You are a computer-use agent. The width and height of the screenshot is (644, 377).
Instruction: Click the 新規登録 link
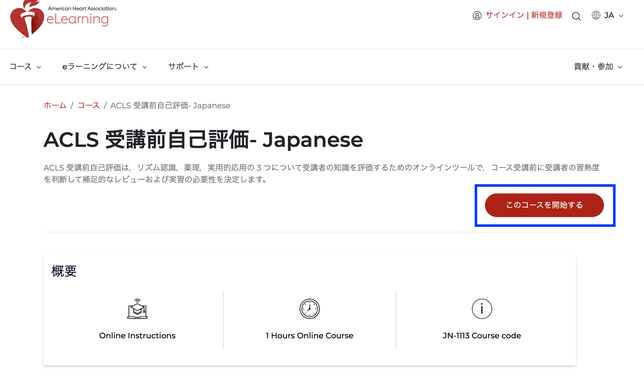(x=547, y=15)
